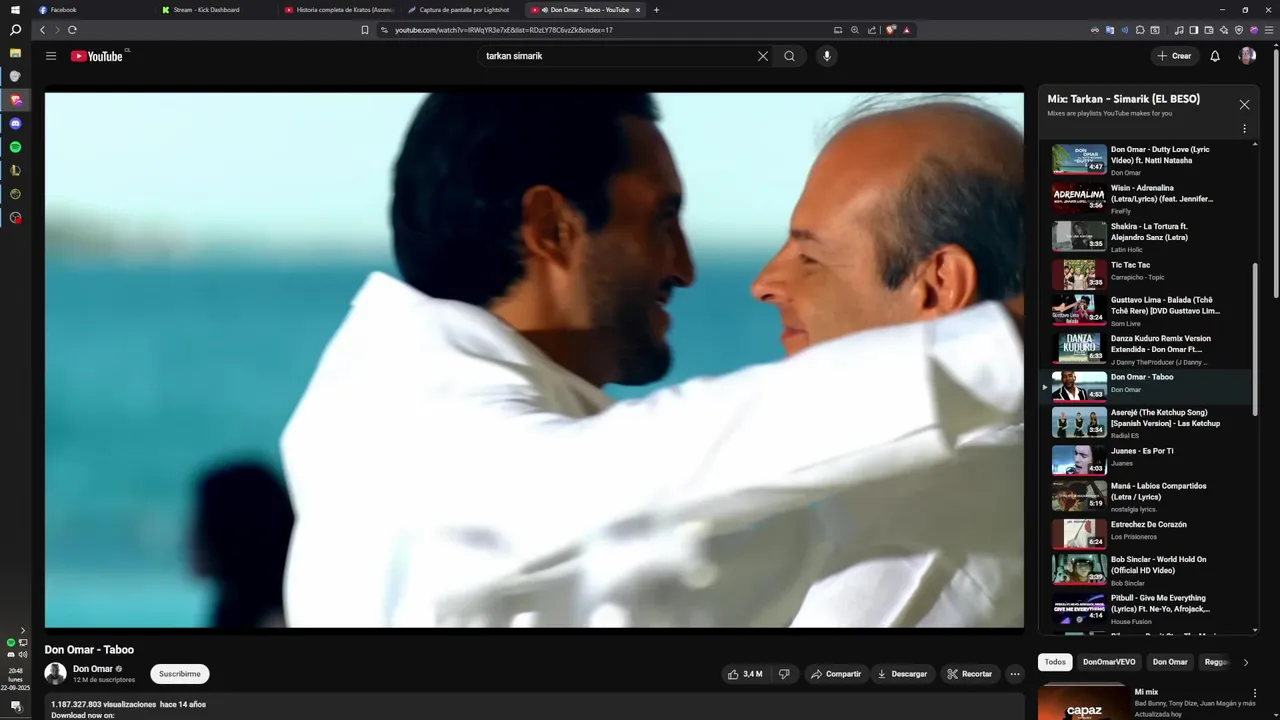The height and width of the screenshot is (720, 1280).
Task: Open the YouTube hamburger guide menu
Action: [x=51, y=56]
